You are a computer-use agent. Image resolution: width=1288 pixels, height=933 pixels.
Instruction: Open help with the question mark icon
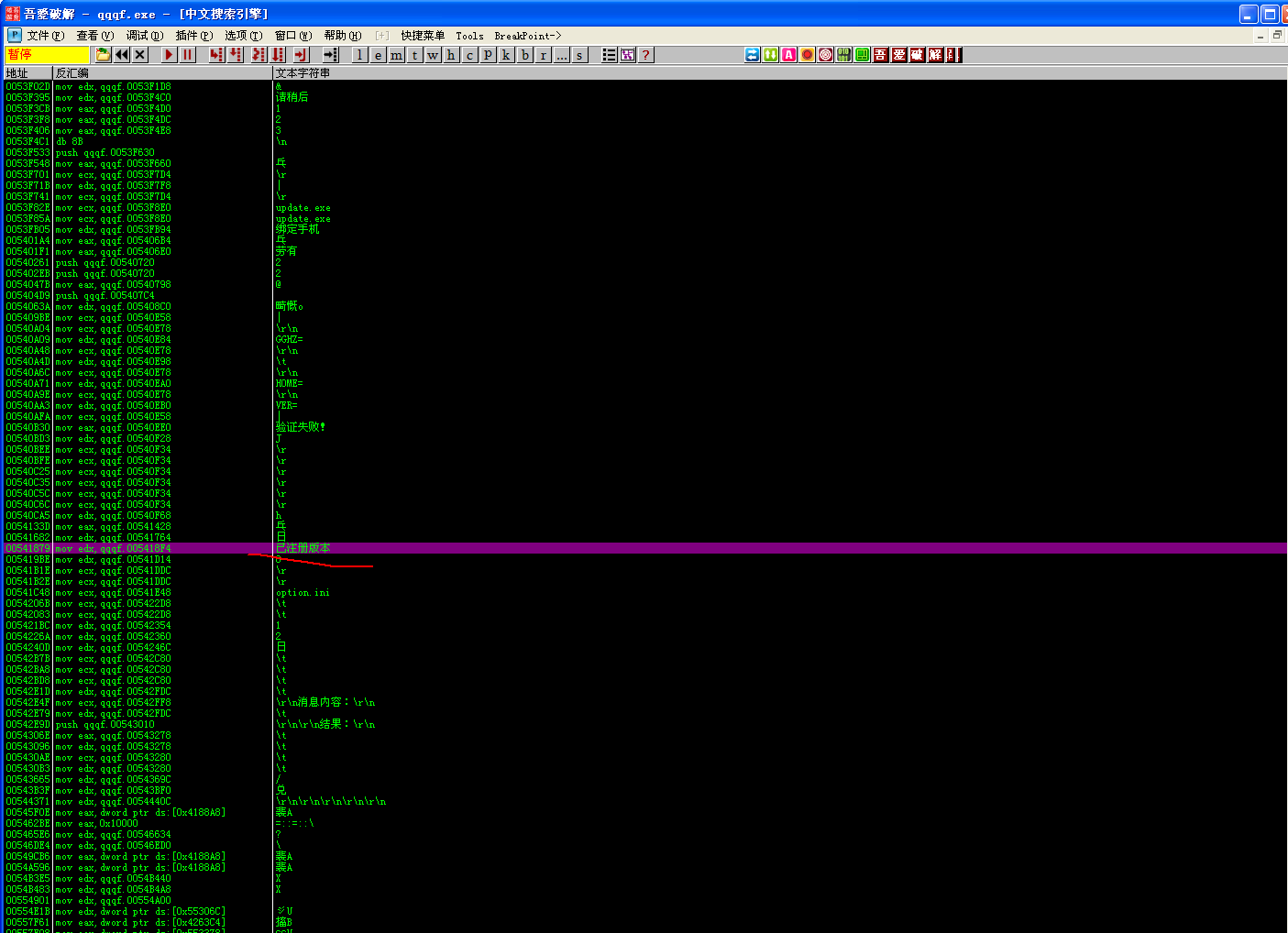click(x=646, y=55)
